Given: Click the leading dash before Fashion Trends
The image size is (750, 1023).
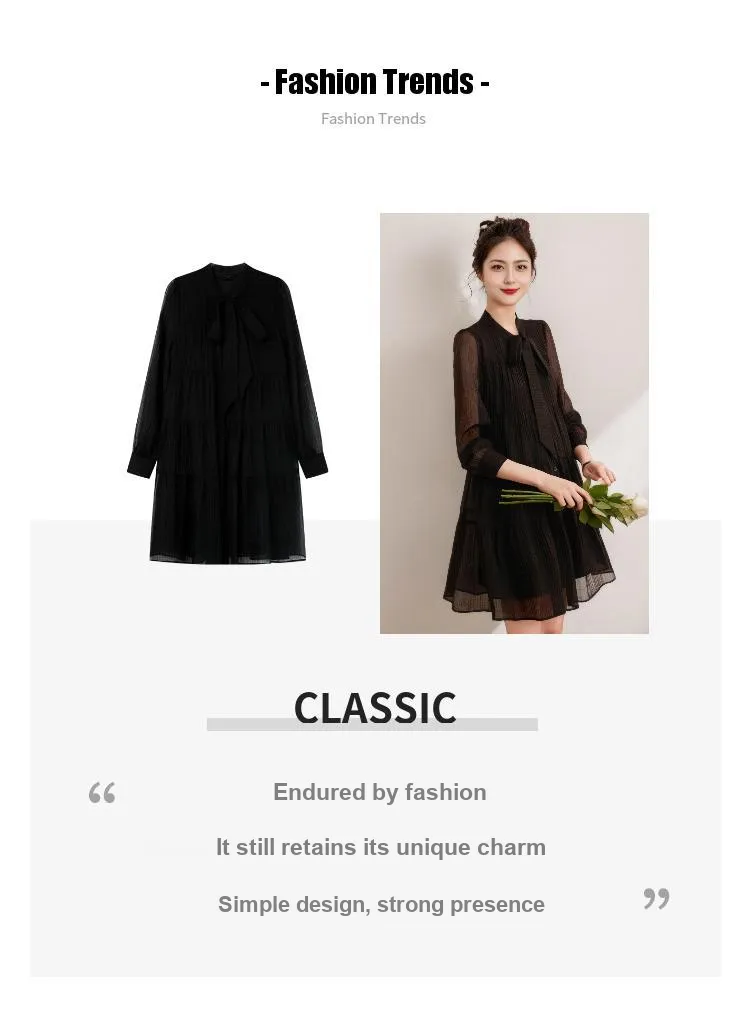Looking at the screenshot, I should point(265,84).
